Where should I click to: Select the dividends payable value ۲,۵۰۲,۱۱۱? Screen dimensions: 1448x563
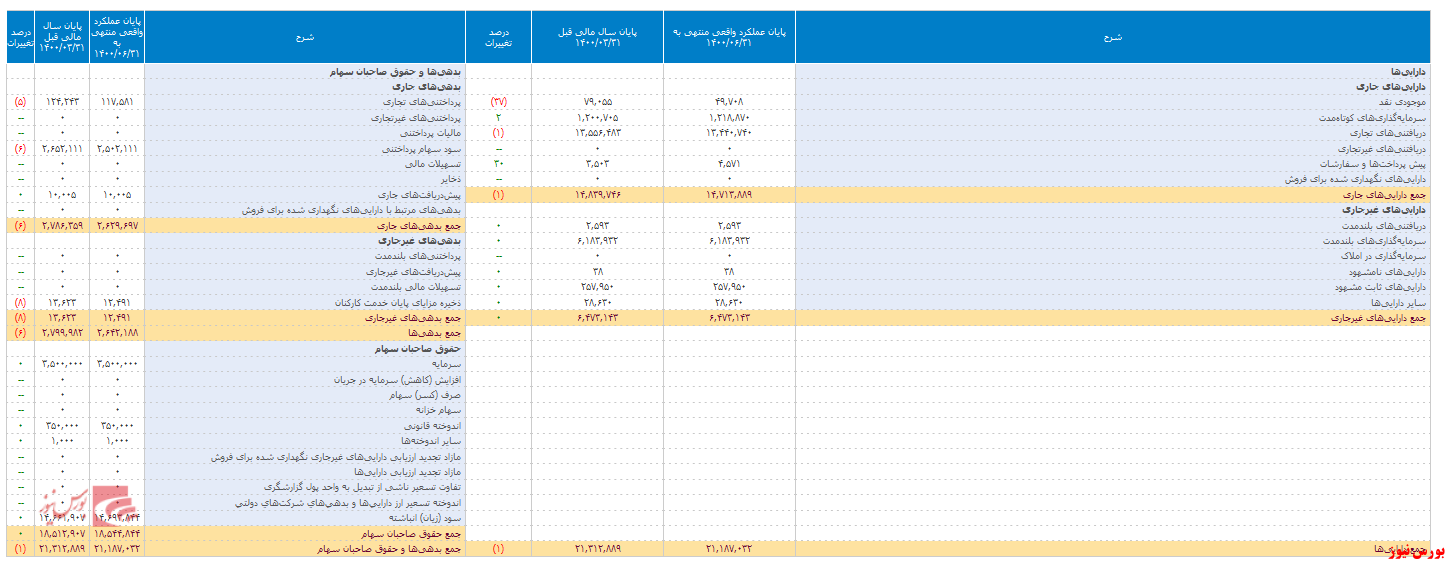click(117, 148)
